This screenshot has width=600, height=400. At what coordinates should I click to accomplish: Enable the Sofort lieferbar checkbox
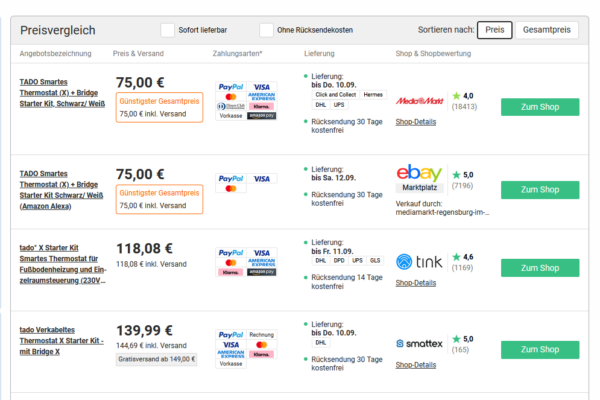(x=167, y=30)
